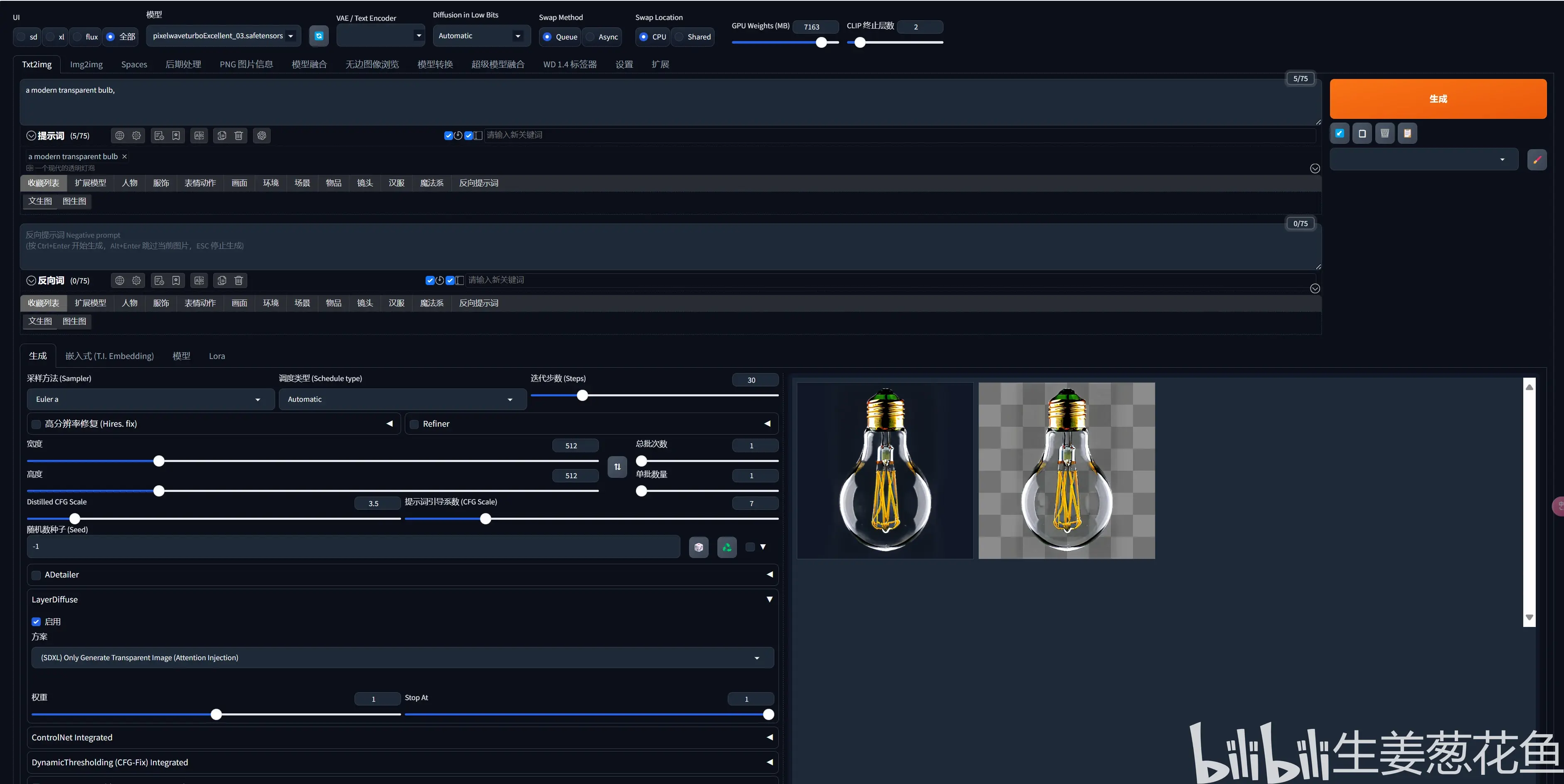Expand the ControlNet Integrated section
Viewport: 1564px width, 784px height.
(403, 738)
